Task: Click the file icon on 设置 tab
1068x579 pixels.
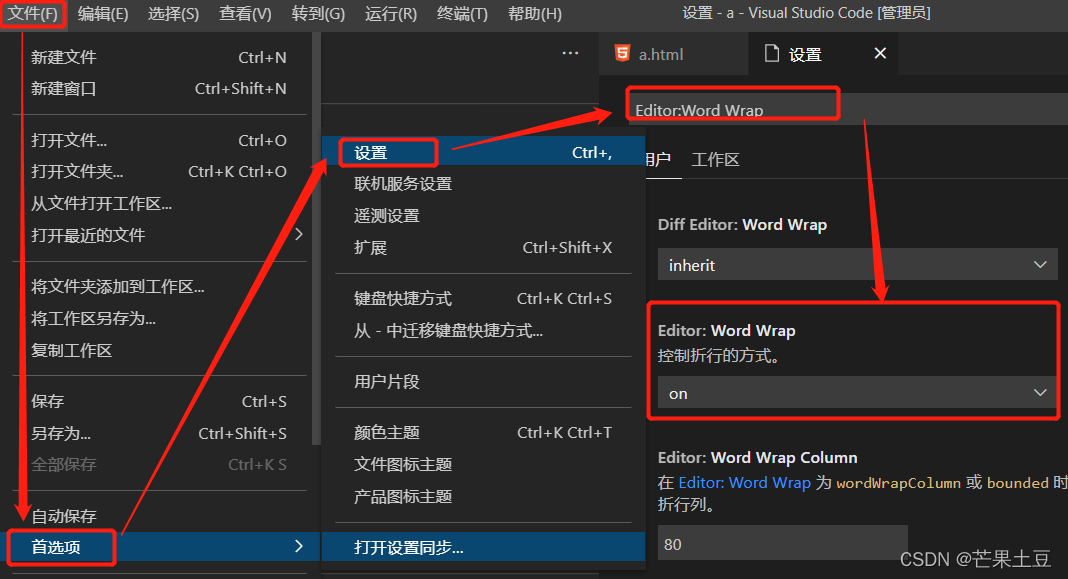Action: coord(772,53)
